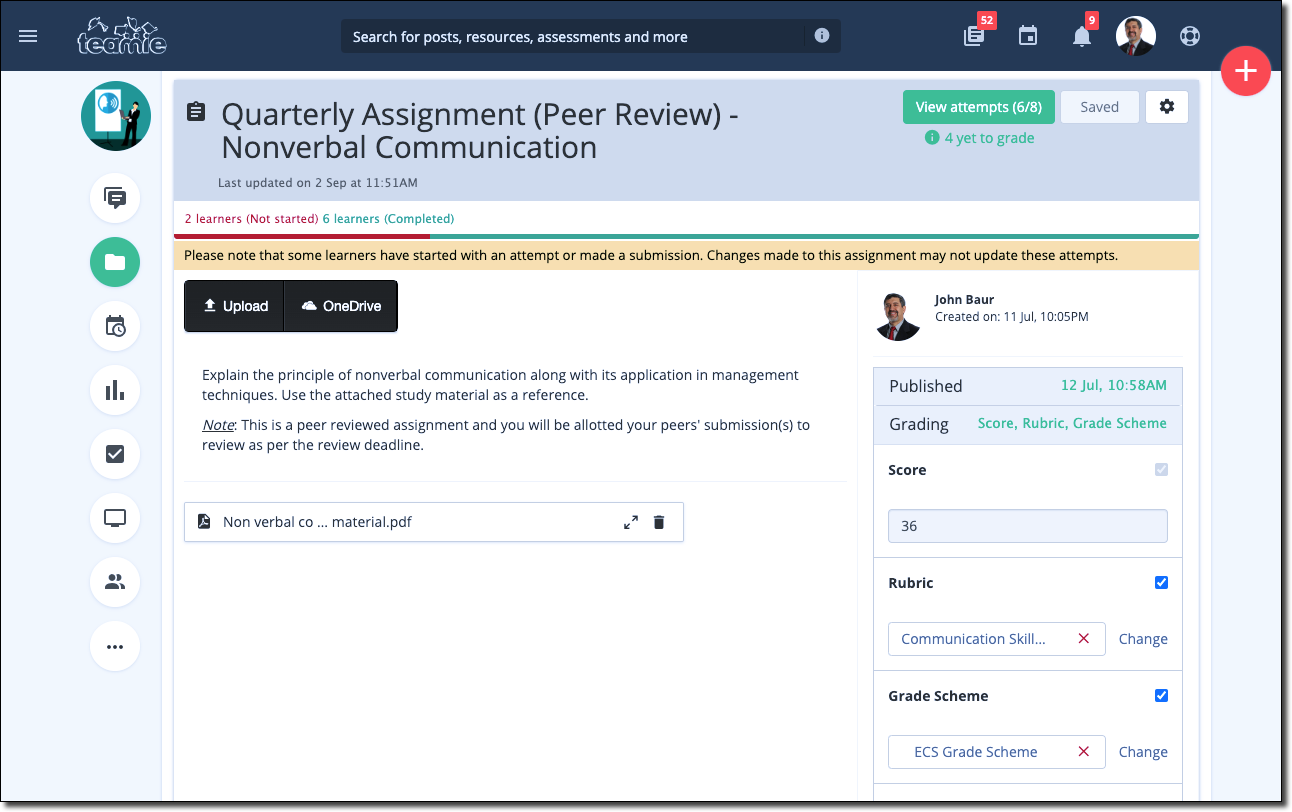Click the Published date 12 Jul, 10:58AM

1114,386
